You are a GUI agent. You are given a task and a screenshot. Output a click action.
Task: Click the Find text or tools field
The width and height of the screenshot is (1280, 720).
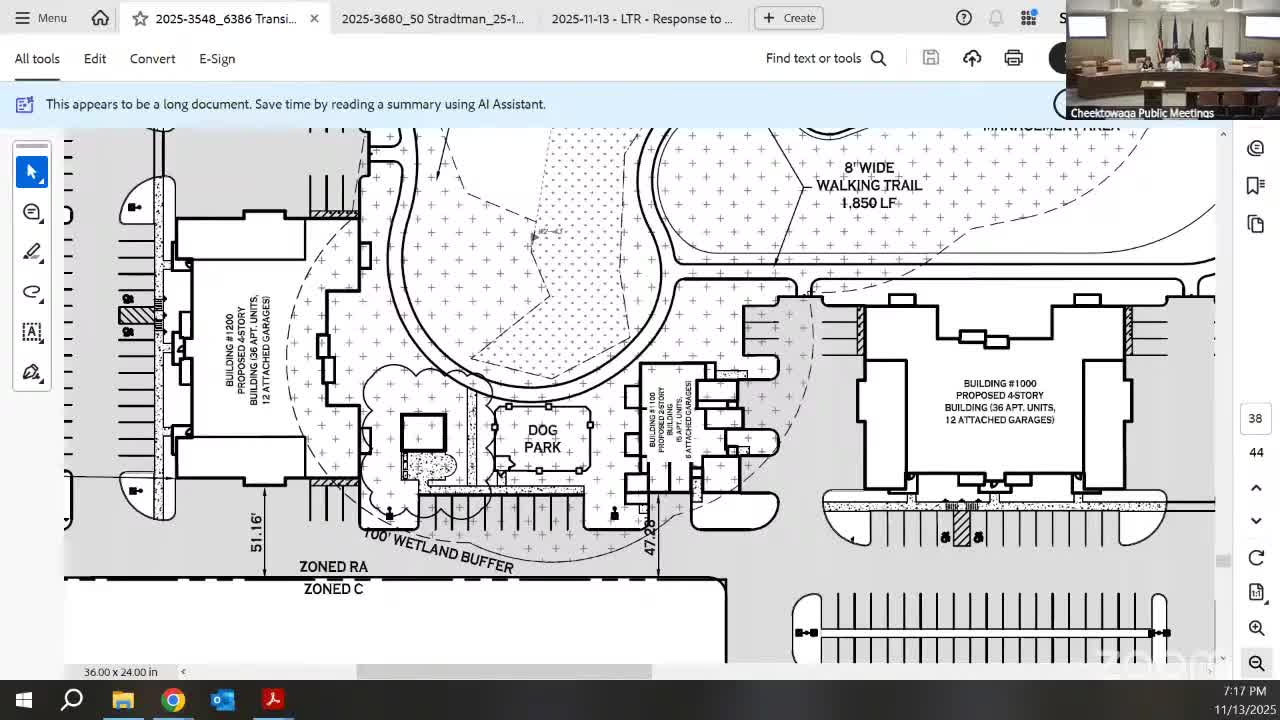825,58
